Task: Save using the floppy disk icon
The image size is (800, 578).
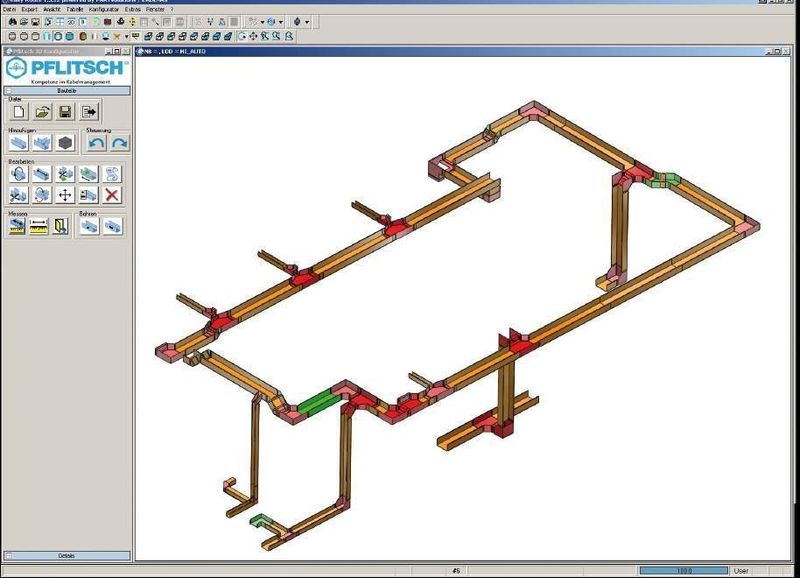Action: pyautogui.click(x=65, y=112)
